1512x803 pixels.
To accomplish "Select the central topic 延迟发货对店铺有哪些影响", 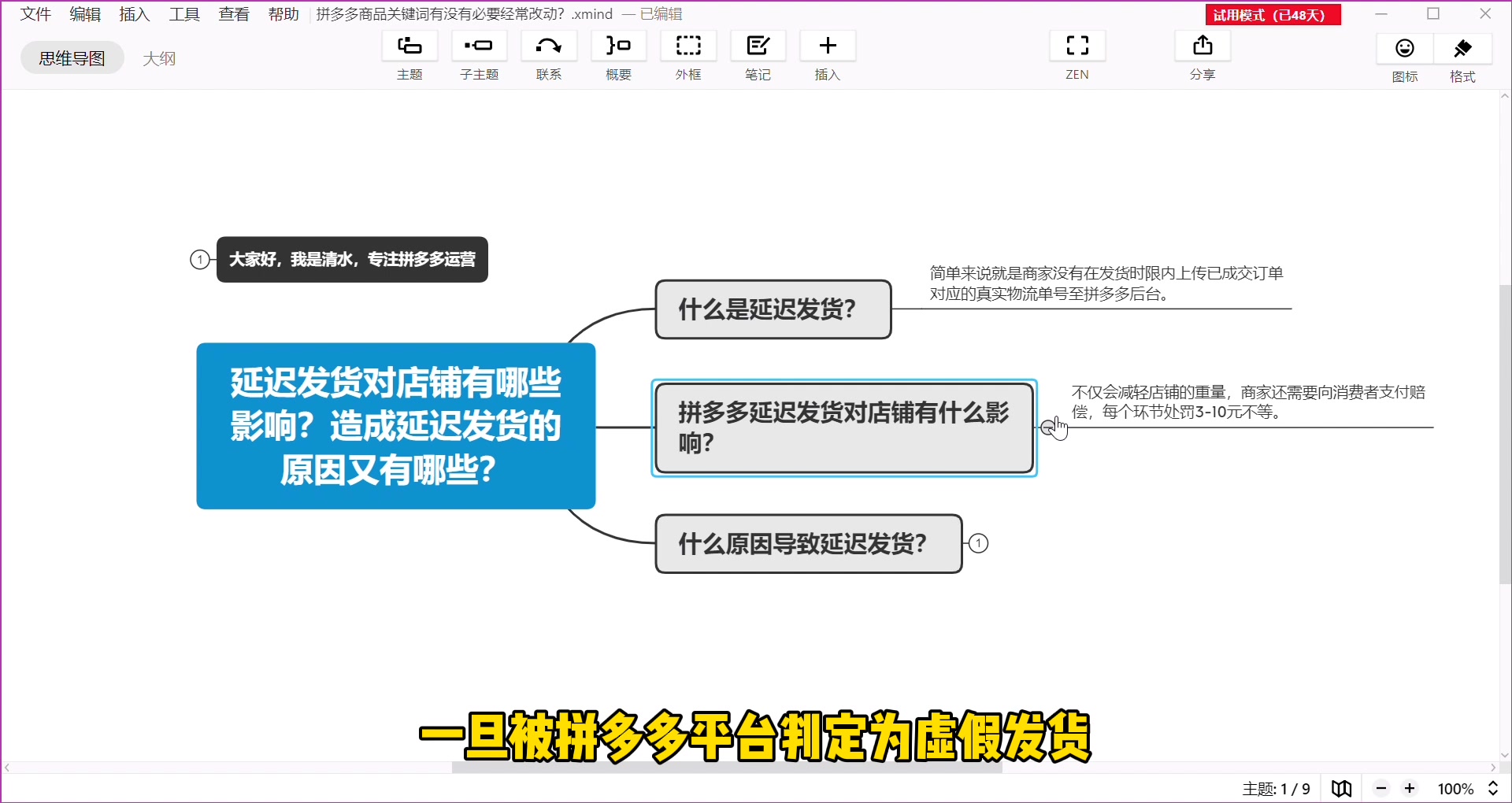I will (x=396, y=426).
